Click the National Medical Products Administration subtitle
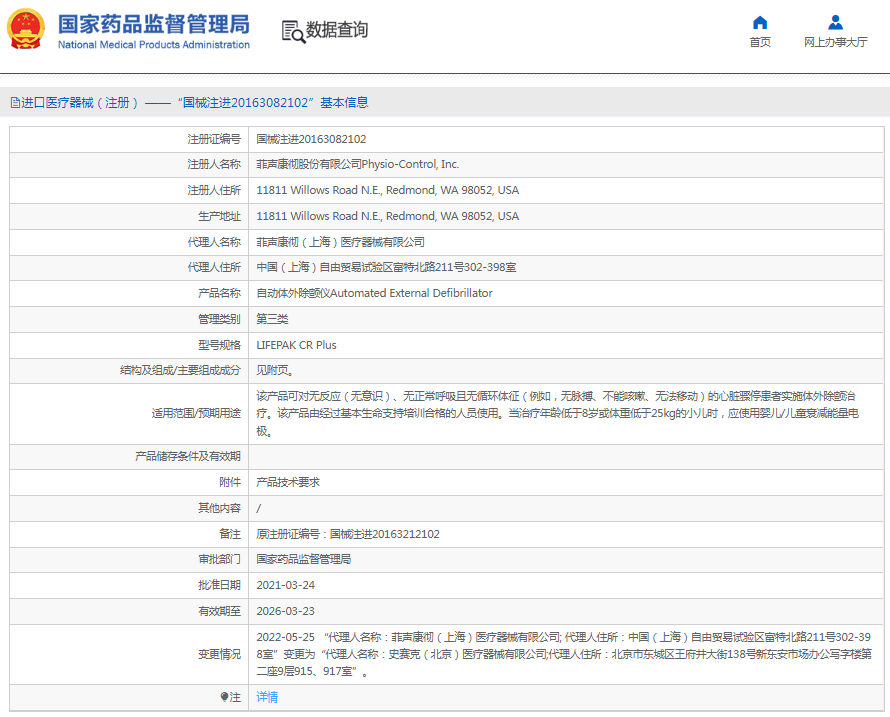Screen dimensions: 890x717 click(153, 45)
